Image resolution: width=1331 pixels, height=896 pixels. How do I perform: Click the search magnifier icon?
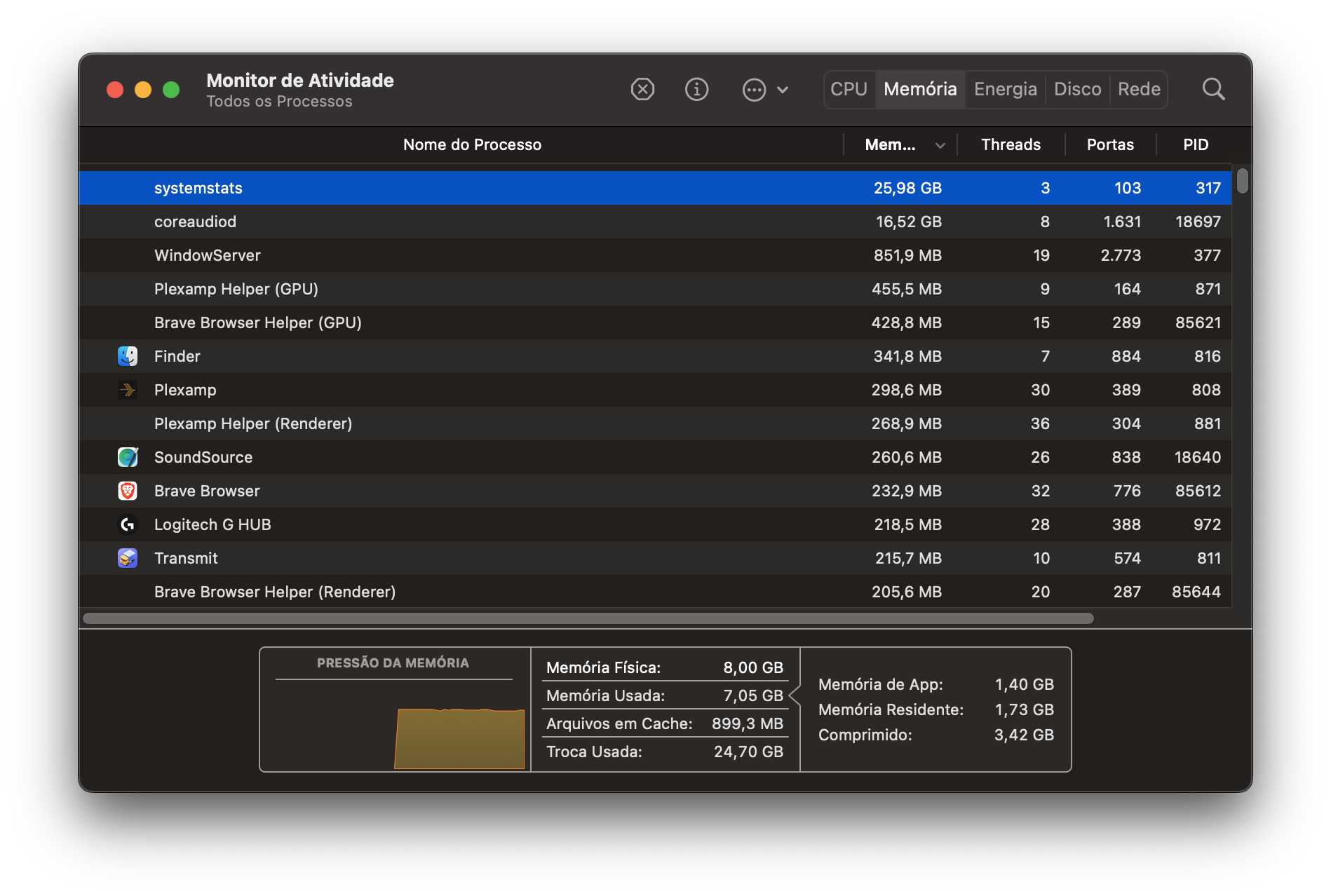click(x=1213, y=90)
